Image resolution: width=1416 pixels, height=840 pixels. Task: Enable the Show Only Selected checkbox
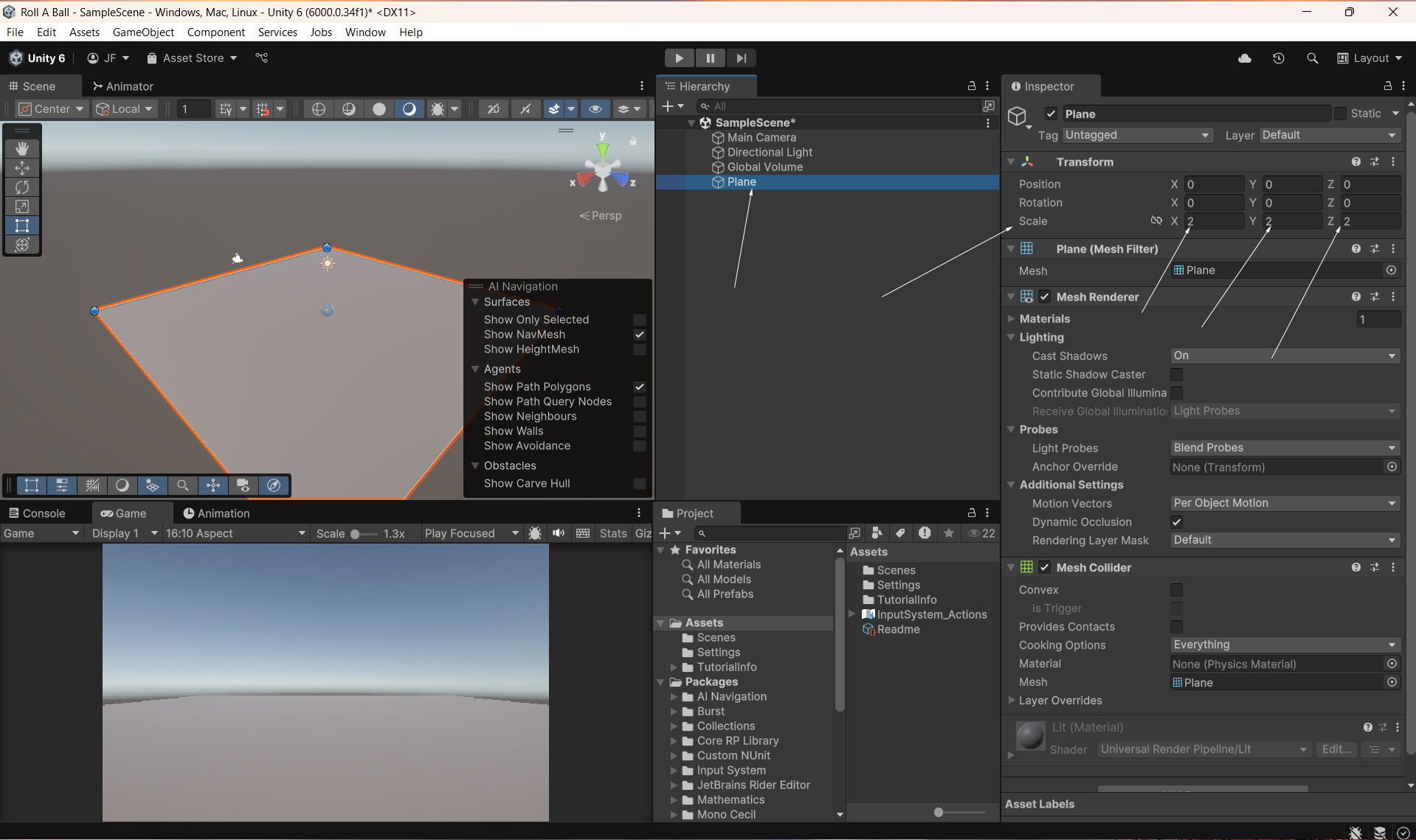[x=639, y=319]
